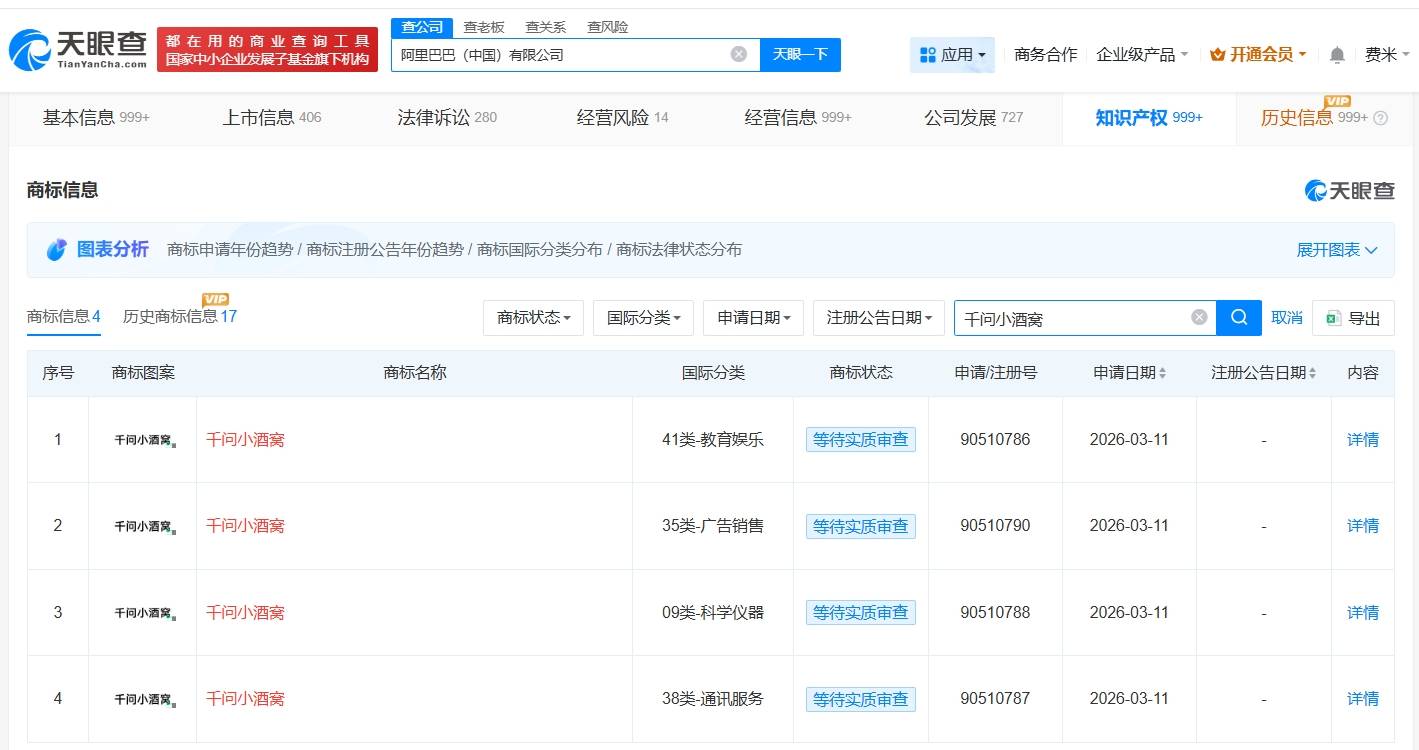
Task: Clear the 千问小酒窝 search with the X icon
Action: tap(1198, 317)
